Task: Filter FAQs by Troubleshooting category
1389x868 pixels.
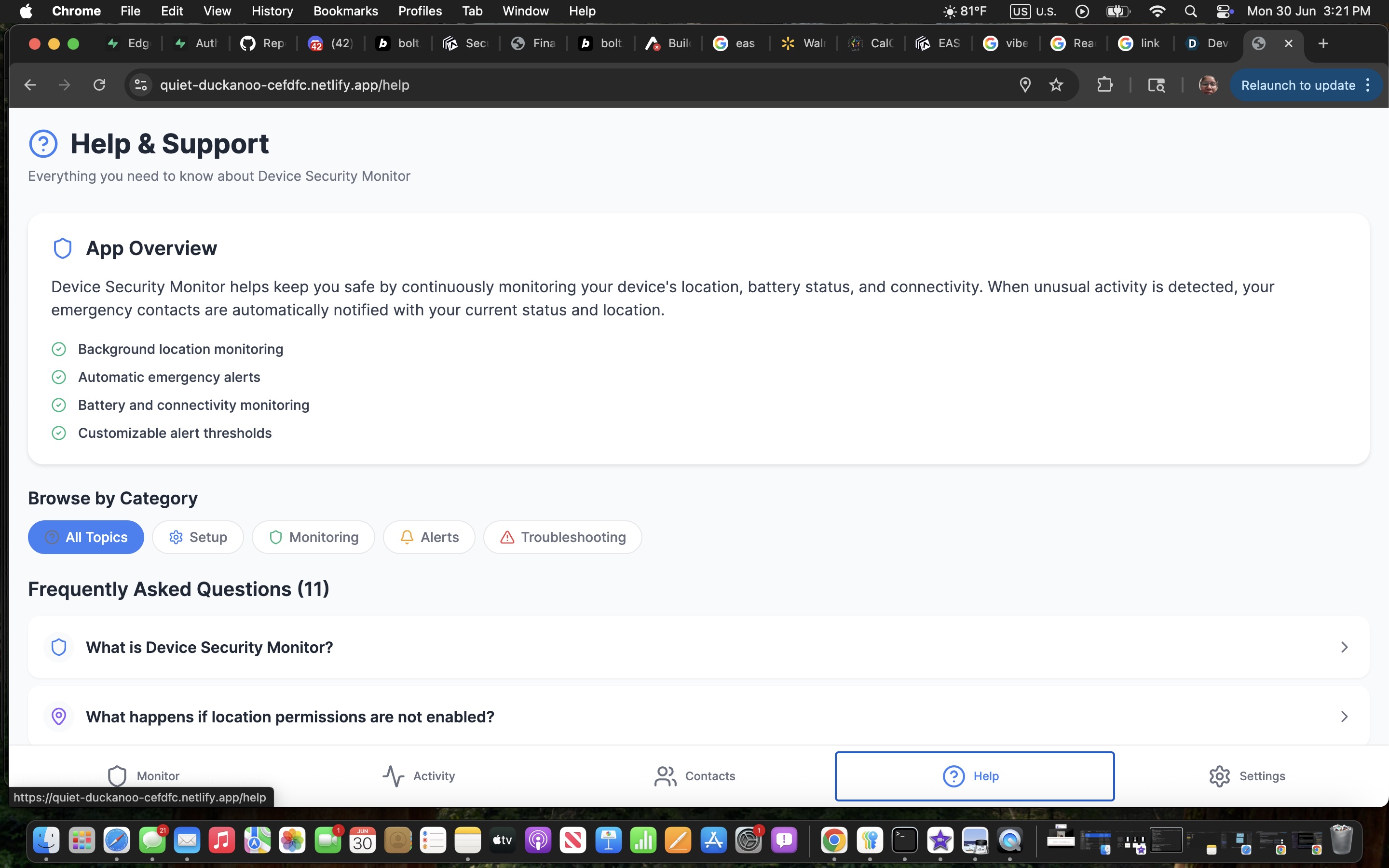Action: [x=562, y=537]
